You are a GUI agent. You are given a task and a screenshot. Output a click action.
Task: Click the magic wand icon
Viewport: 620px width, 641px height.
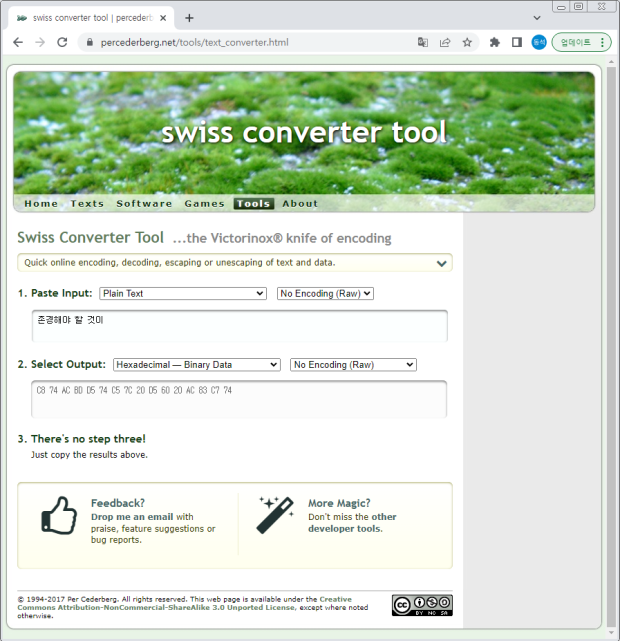pos(275,515)
